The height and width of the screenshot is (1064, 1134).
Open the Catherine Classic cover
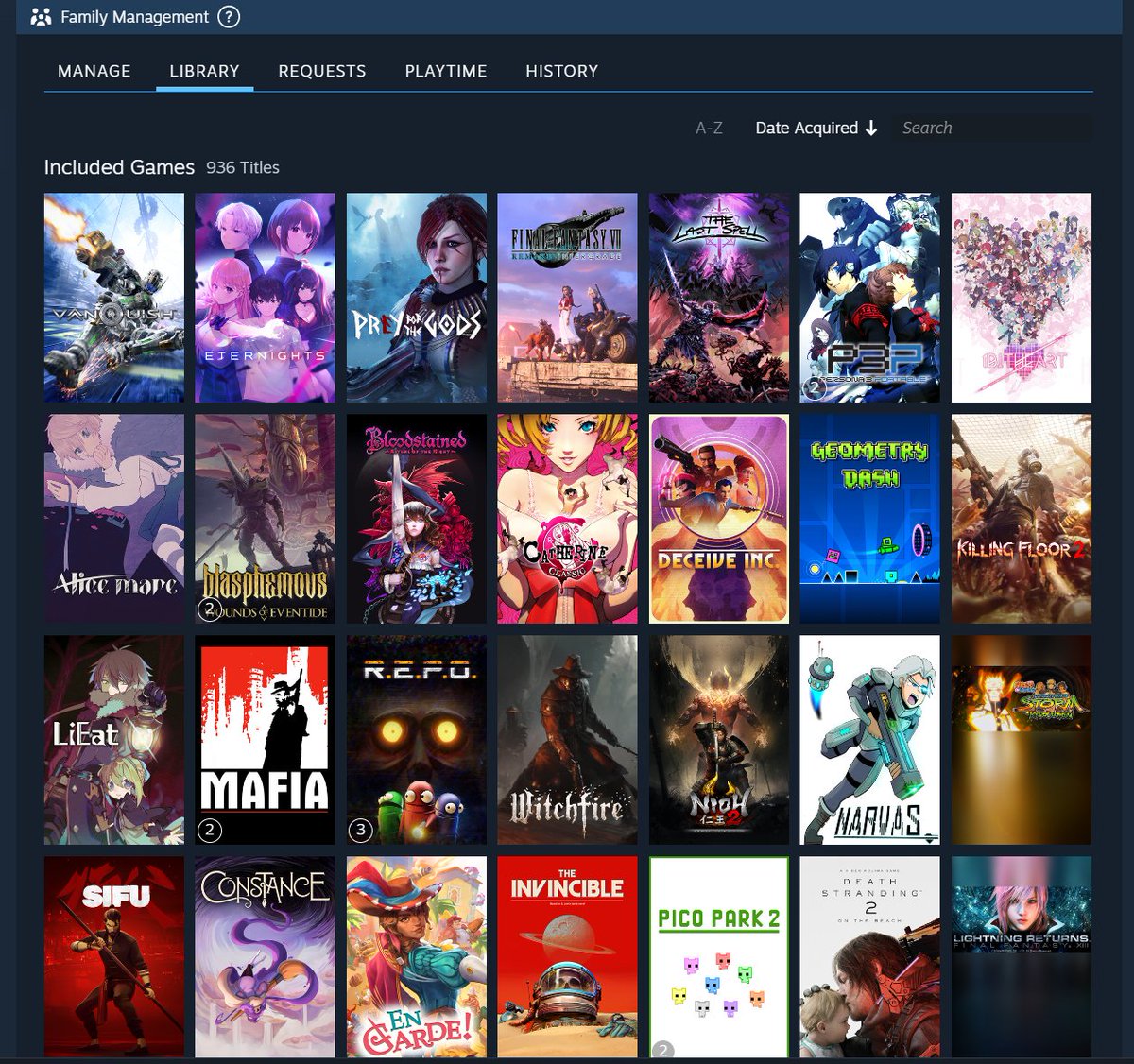tap(568, 519)
